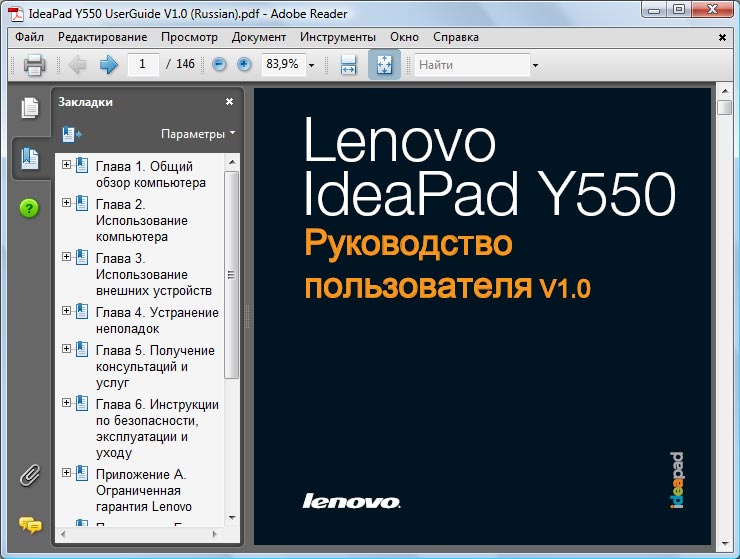Click the Adobe PDF title bar icon
Viewport: 740px width, 559px height.
(x=17, y=14)
